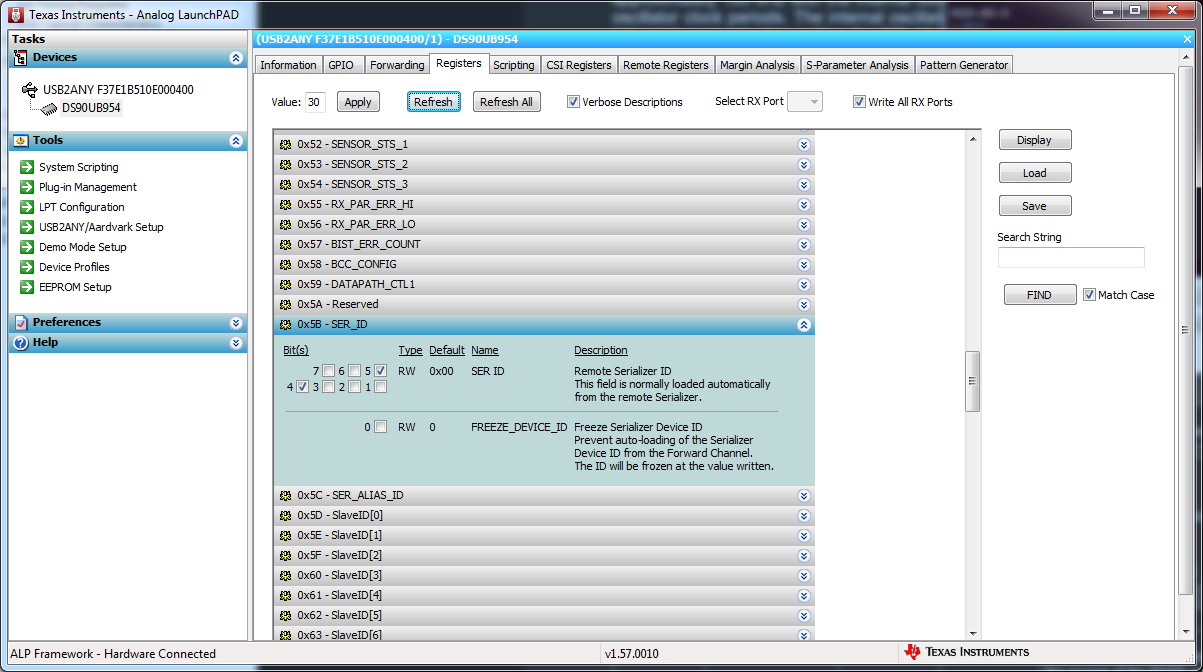Click the register icon for 0x5D - SlaveID[0]
Image resolution: width=1203 pixels, height=672 pixels.
click(x=285, y=515)
